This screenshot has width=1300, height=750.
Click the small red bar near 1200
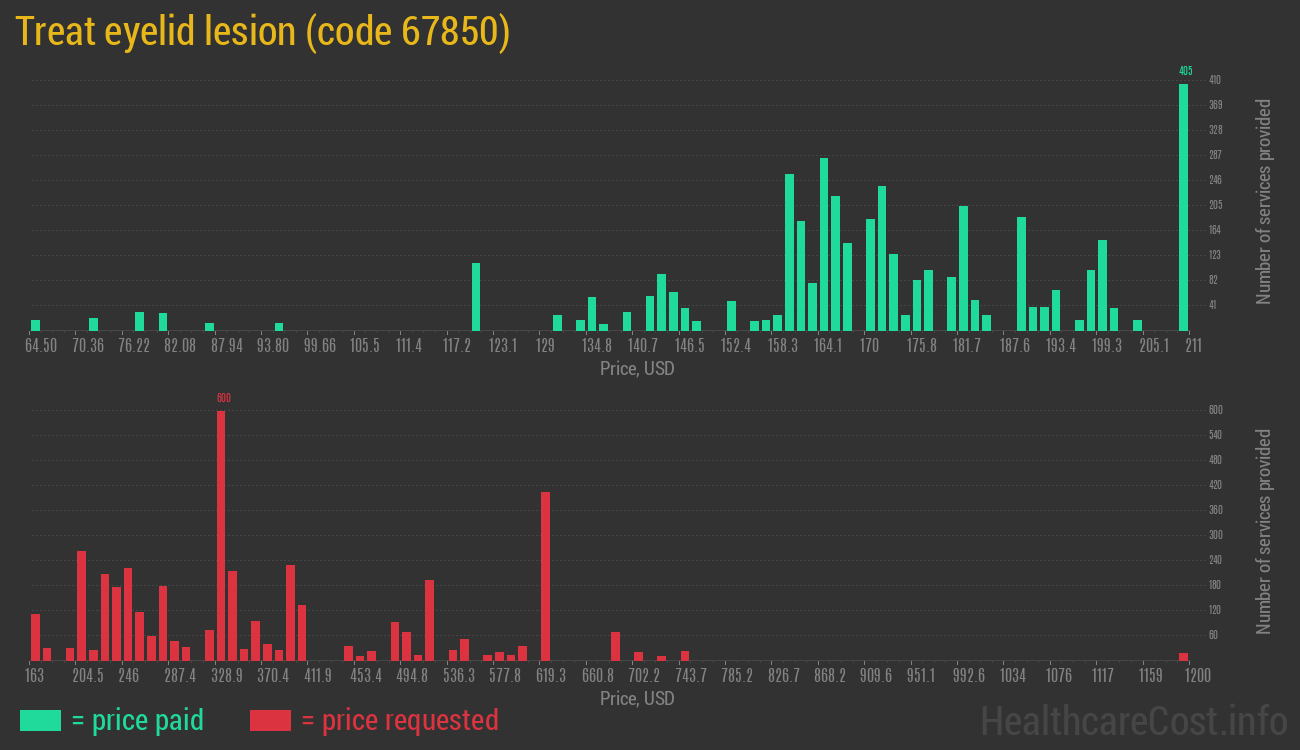[x=1183, y=656]
